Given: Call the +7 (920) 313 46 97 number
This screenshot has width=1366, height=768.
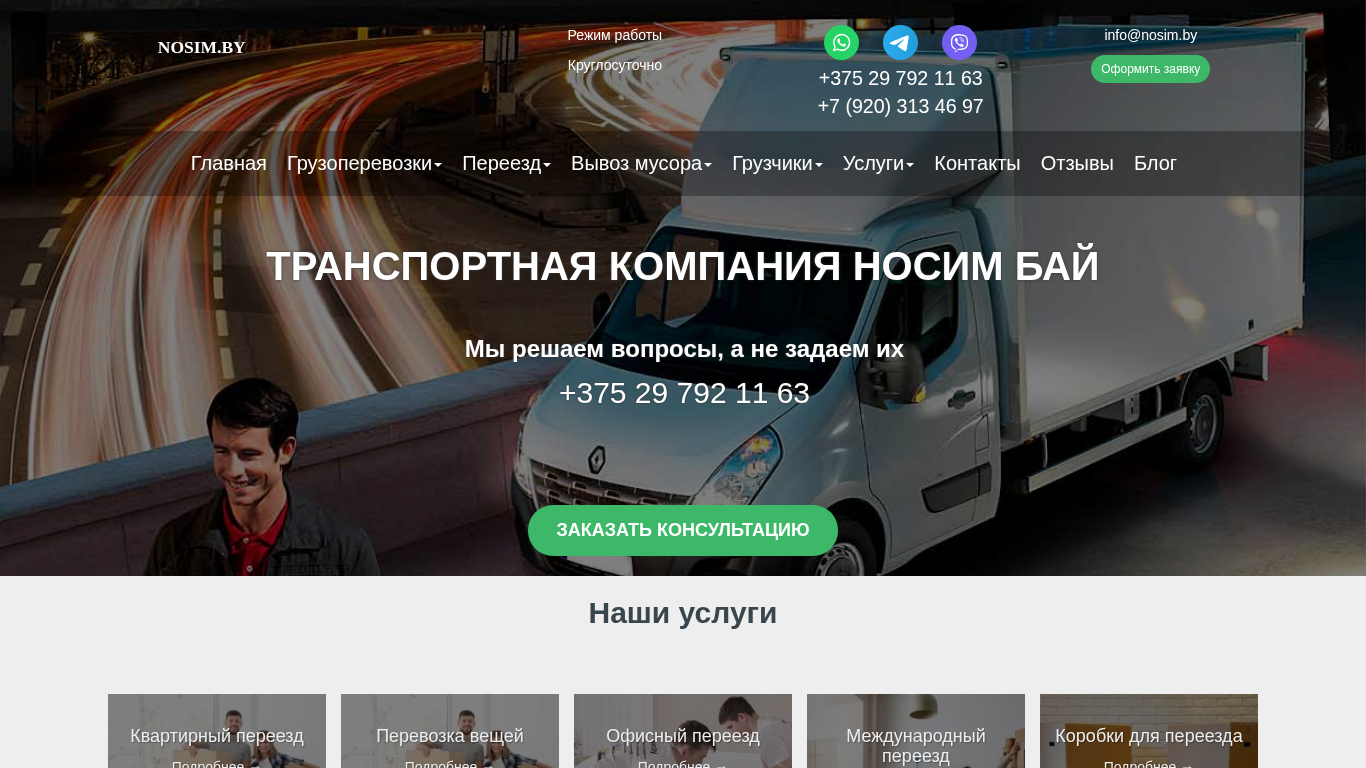Looking at the screenshot, I should point(901,106).
